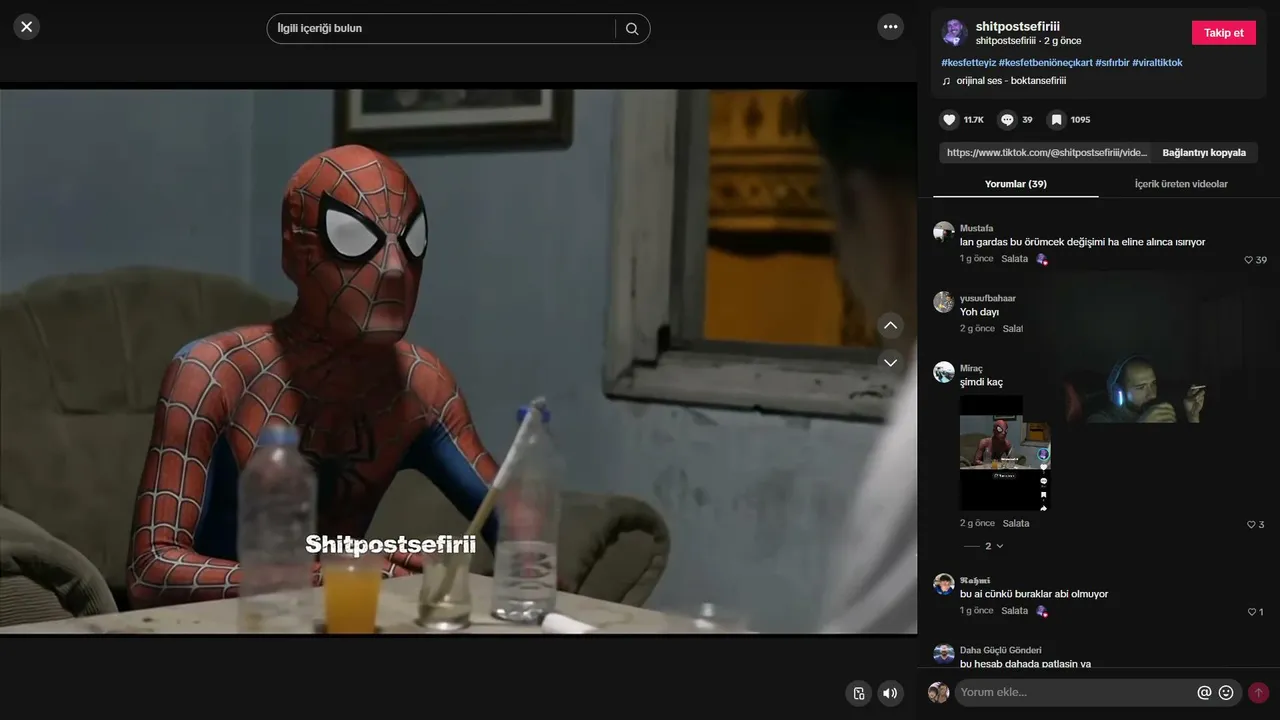Viewport: 1280px width, 720px height.
Task: Click the comment text 'Yoh dayı'
Action: (x=979, y=312)
